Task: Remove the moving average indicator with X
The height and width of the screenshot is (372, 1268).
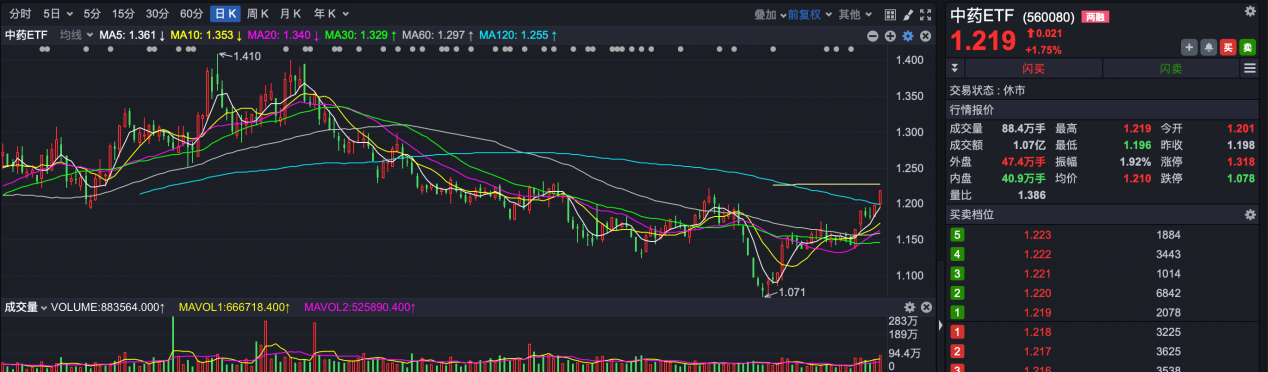Action: [926, 36]
